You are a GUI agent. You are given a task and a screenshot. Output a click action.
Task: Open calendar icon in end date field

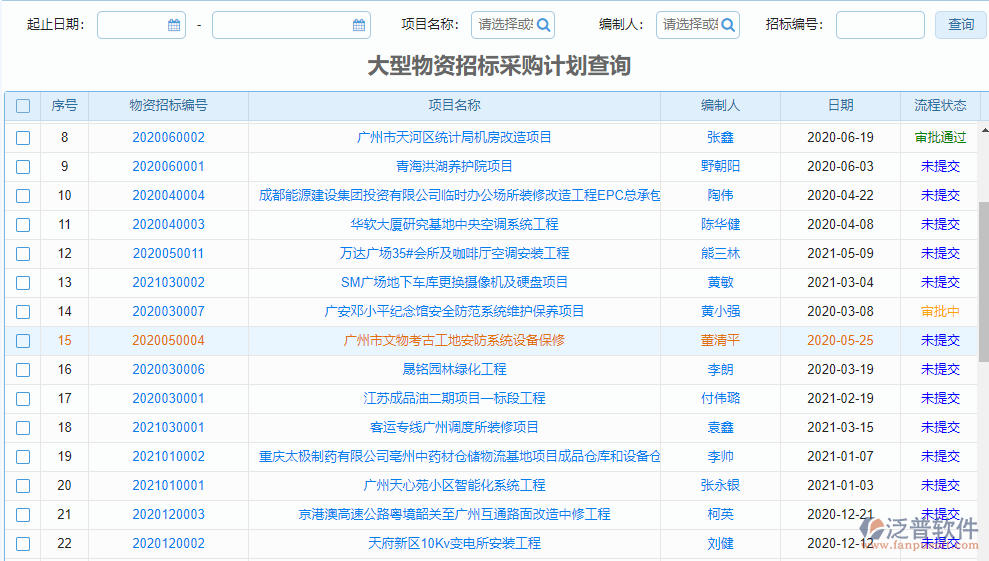click(359, 25)
